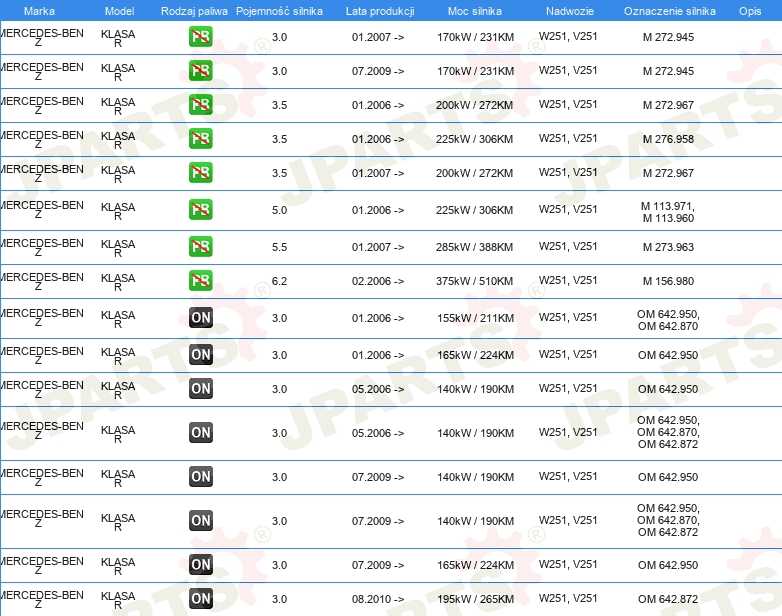Click the petrol icon for the M 113.971 row

click(200, 209)
